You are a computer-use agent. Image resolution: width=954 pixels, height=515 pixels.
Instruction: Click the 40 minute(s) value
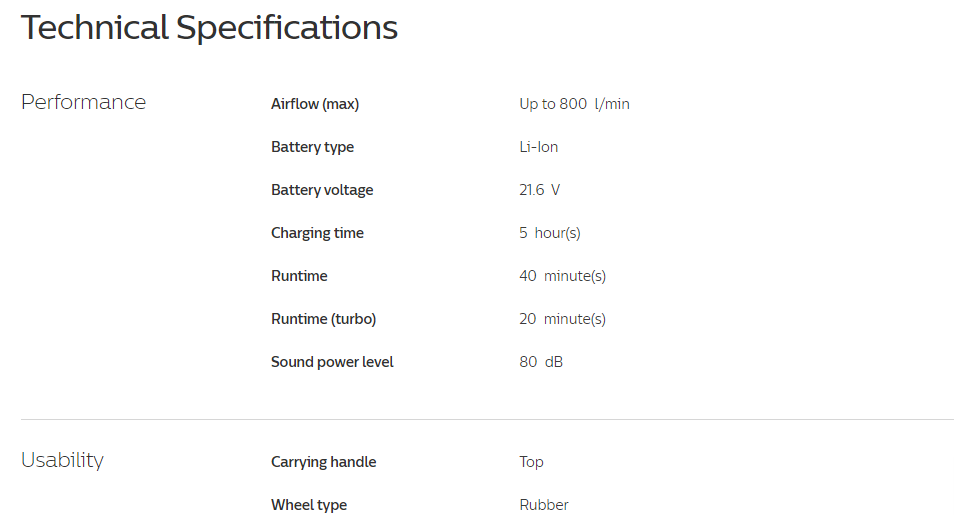pos(562,276)
